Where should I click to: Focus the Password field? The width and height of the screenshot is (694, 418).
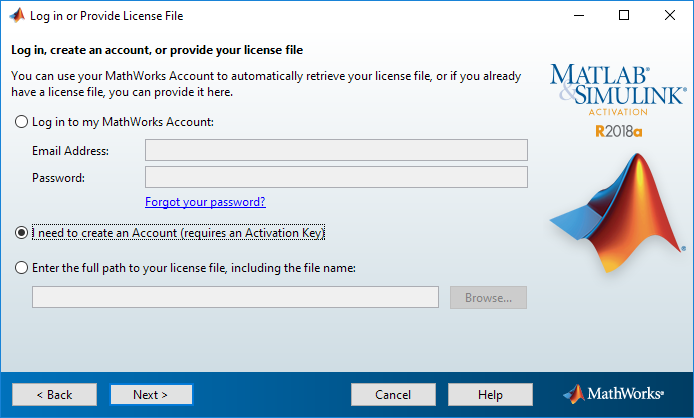tap(336, 177)
